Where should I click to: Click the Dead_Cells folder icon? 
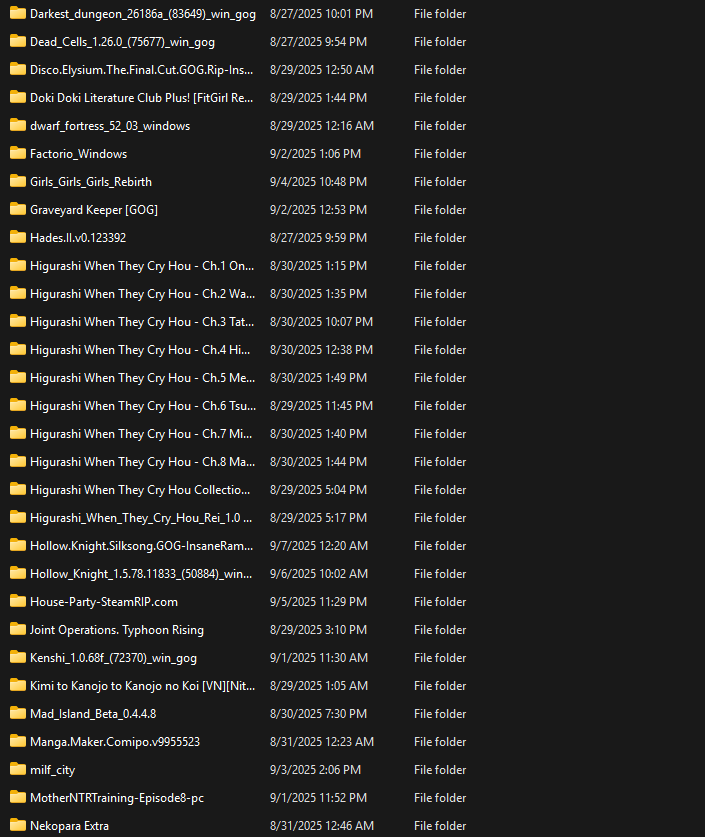pyautogui.click(x=18, y=41)
